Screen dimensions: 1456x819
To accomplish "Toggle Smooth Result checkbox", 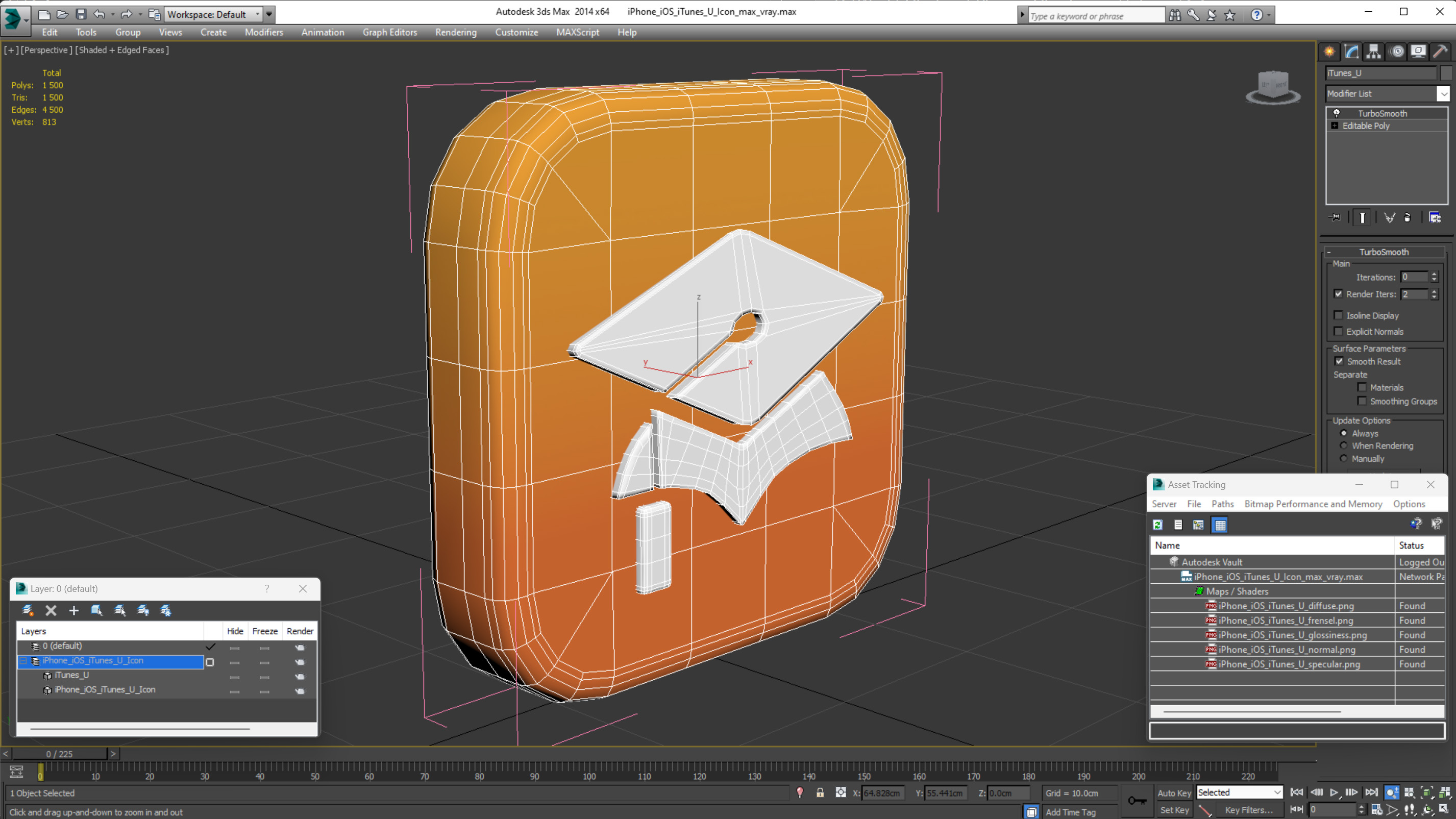I will tap(1339, 362).
